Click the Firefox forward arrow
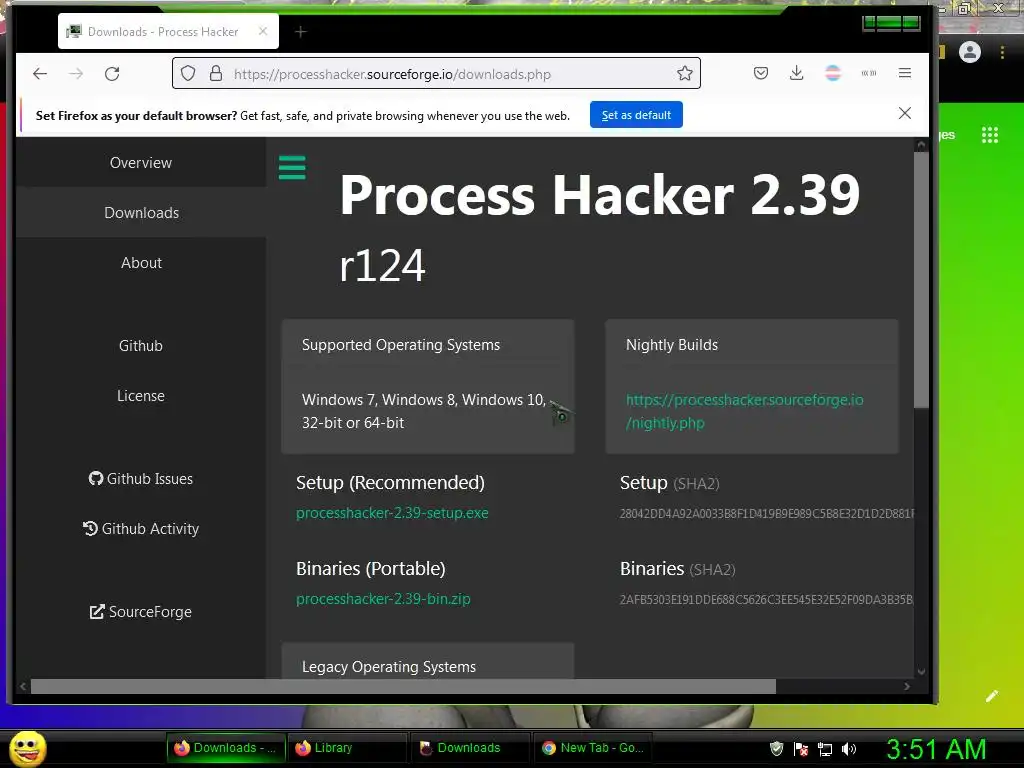 [x=76, y=74]
